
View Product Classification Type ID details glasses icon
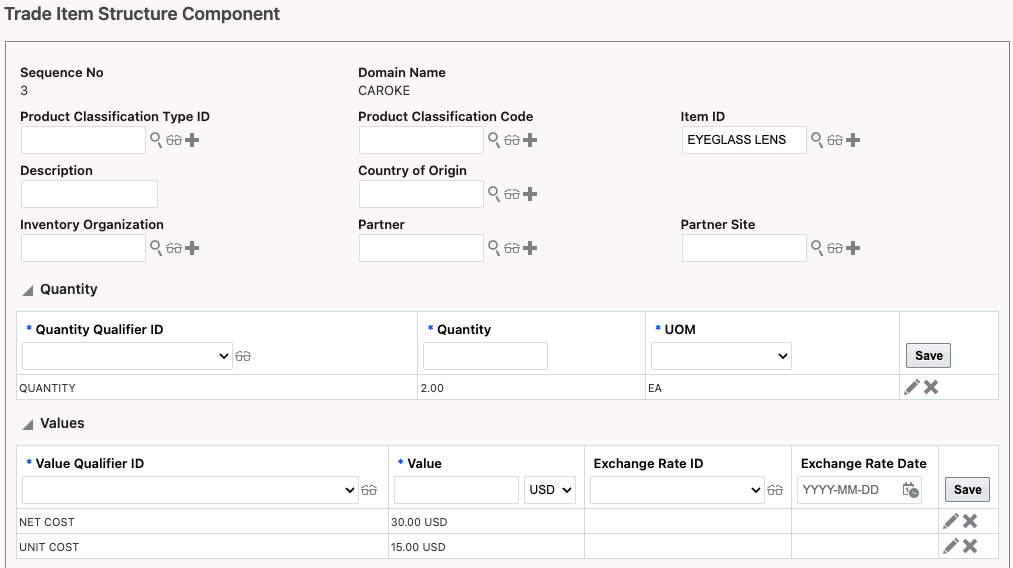174,140
